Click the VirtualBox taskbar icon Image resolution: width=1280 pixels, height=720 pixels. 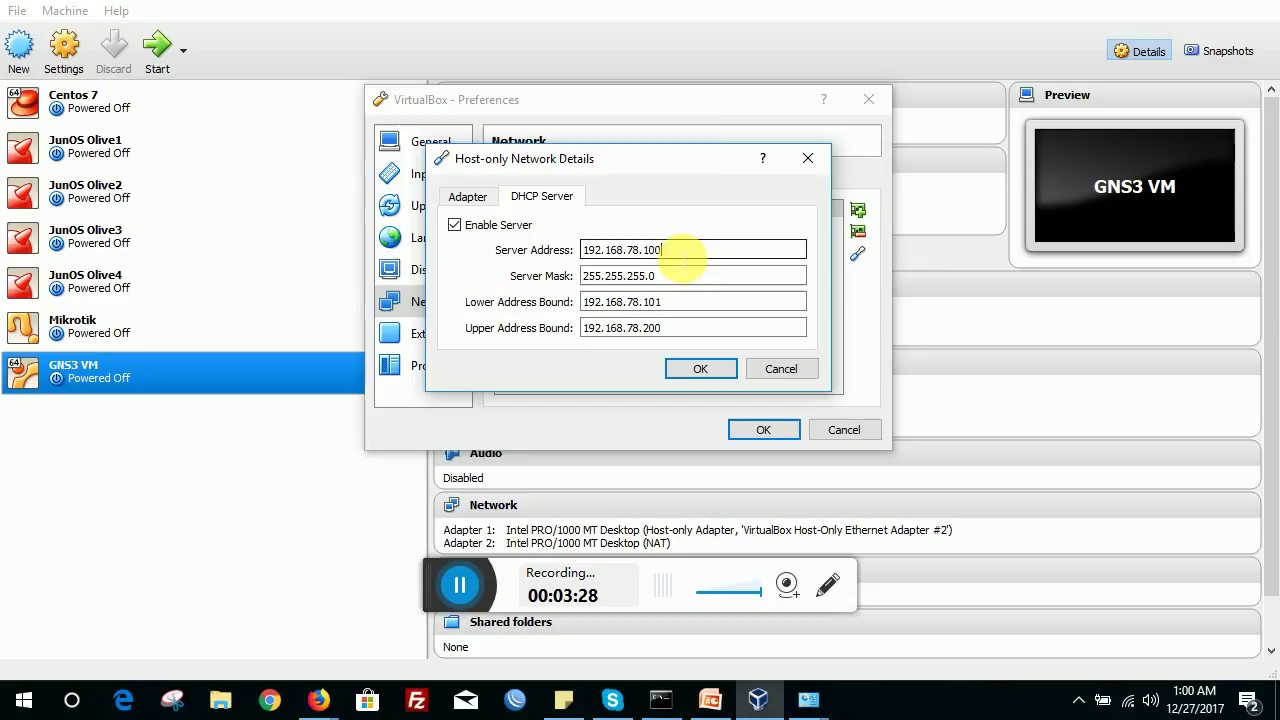(758, 700)
